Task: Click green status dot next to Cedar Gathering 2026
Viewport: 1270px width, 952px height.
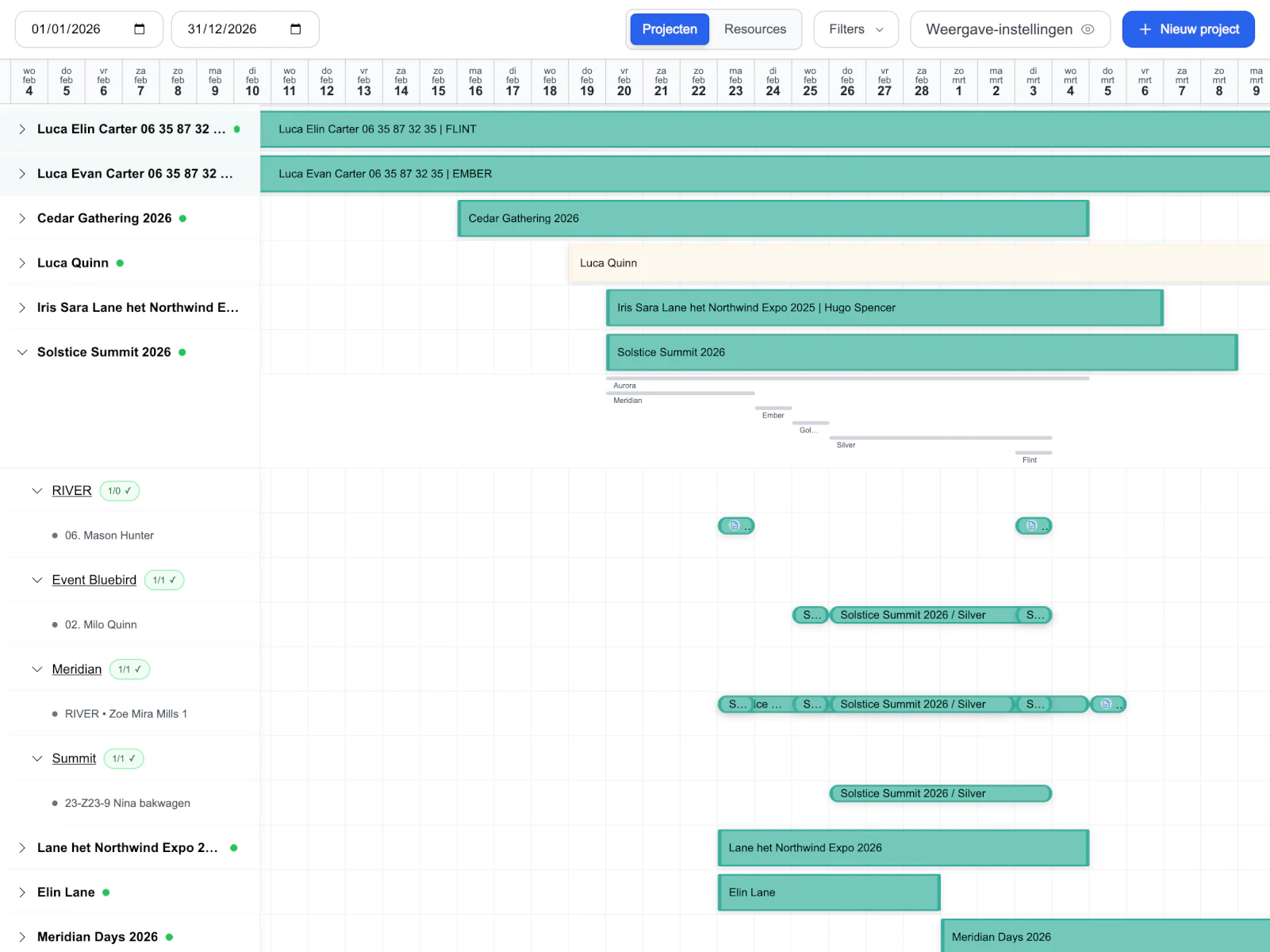Action: [x=182, y=218]
